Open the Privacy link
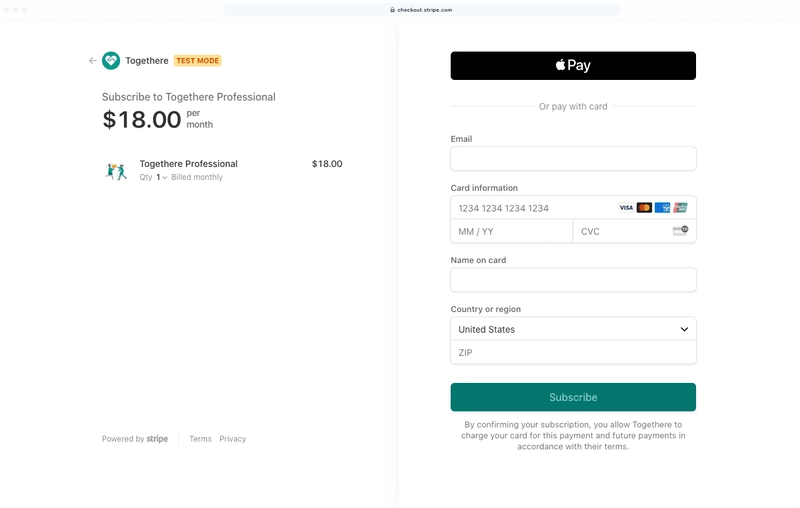800x508 pixels. 232,439
